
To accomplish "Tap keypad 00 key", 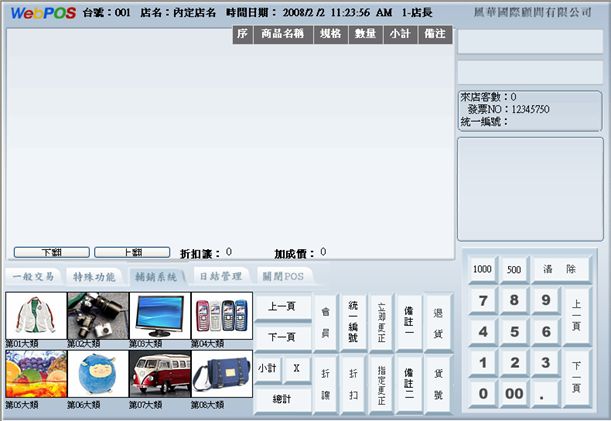I will pyautogui.click(x=514, y=394).
